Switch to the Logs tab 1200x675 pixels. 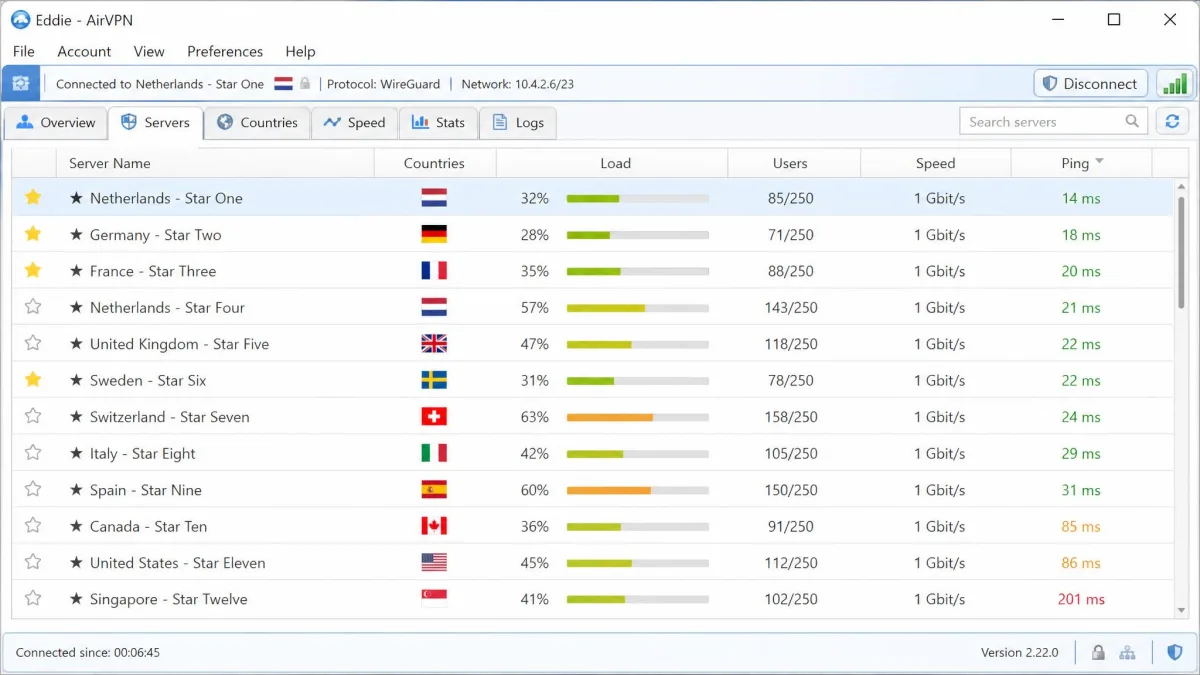518,123
